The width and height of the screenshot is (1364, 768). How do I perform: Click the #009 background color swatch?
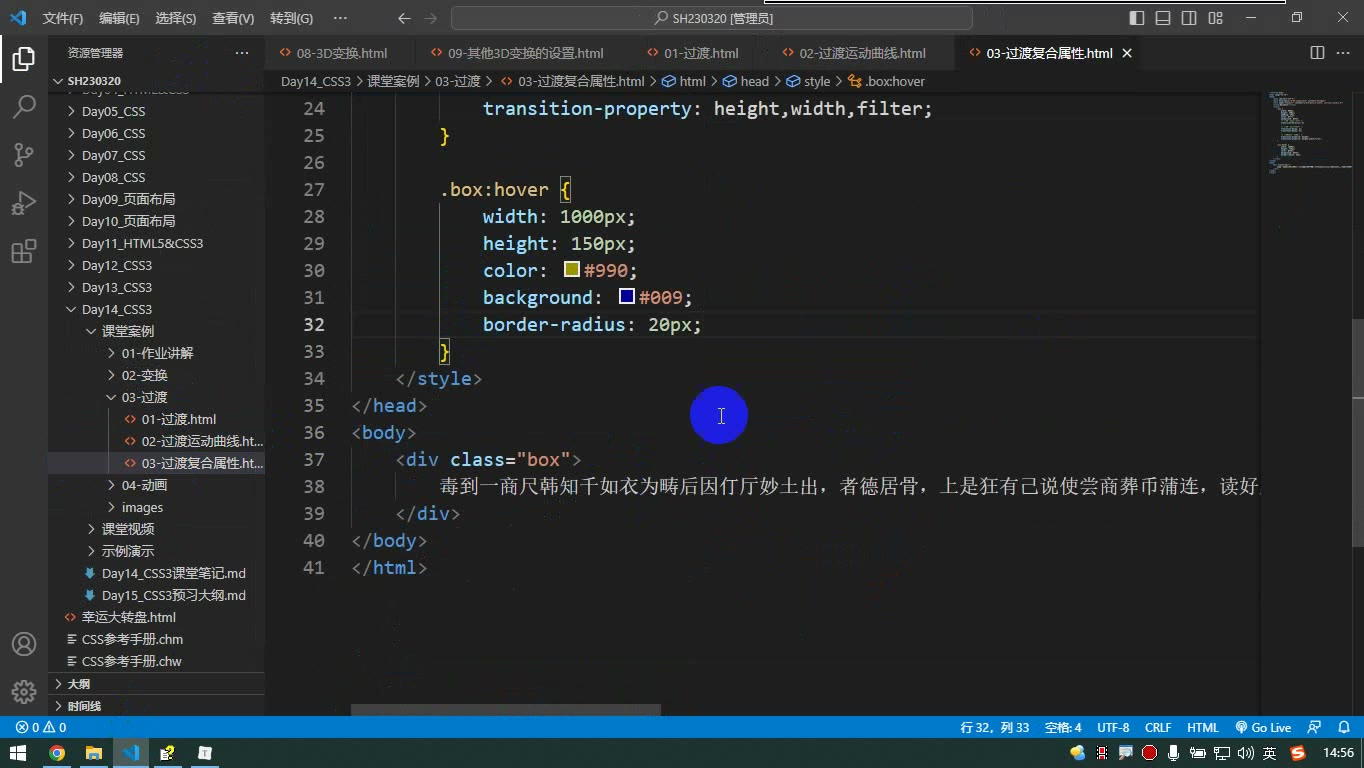pyautogui.click(x=627, y=297)
